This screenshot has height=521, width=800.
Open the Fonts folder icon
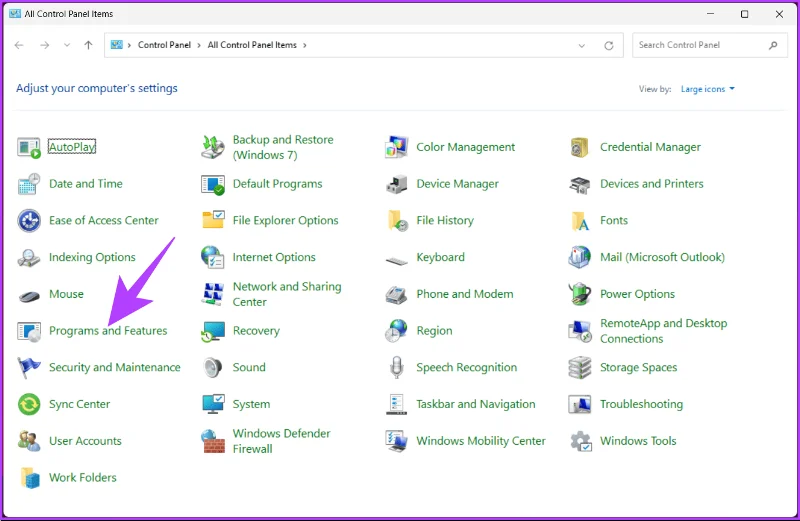(x=580, y=221)
